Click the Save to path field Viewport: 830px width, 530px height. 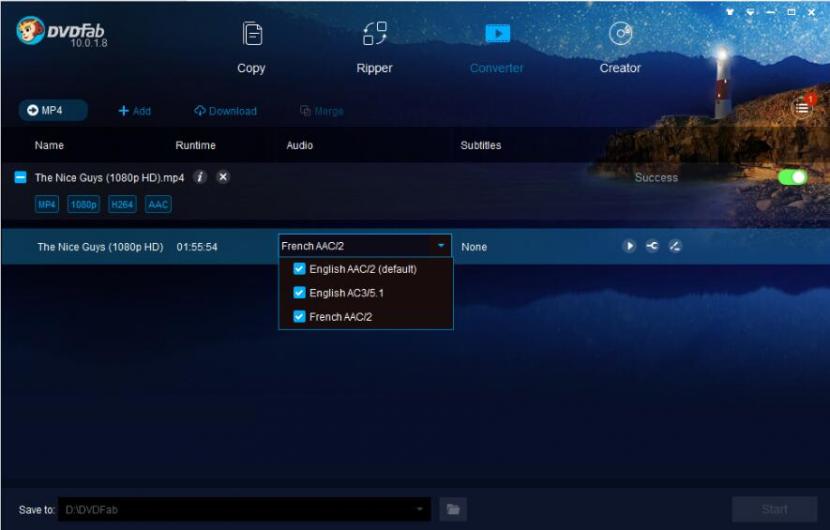tap(243, 509)
